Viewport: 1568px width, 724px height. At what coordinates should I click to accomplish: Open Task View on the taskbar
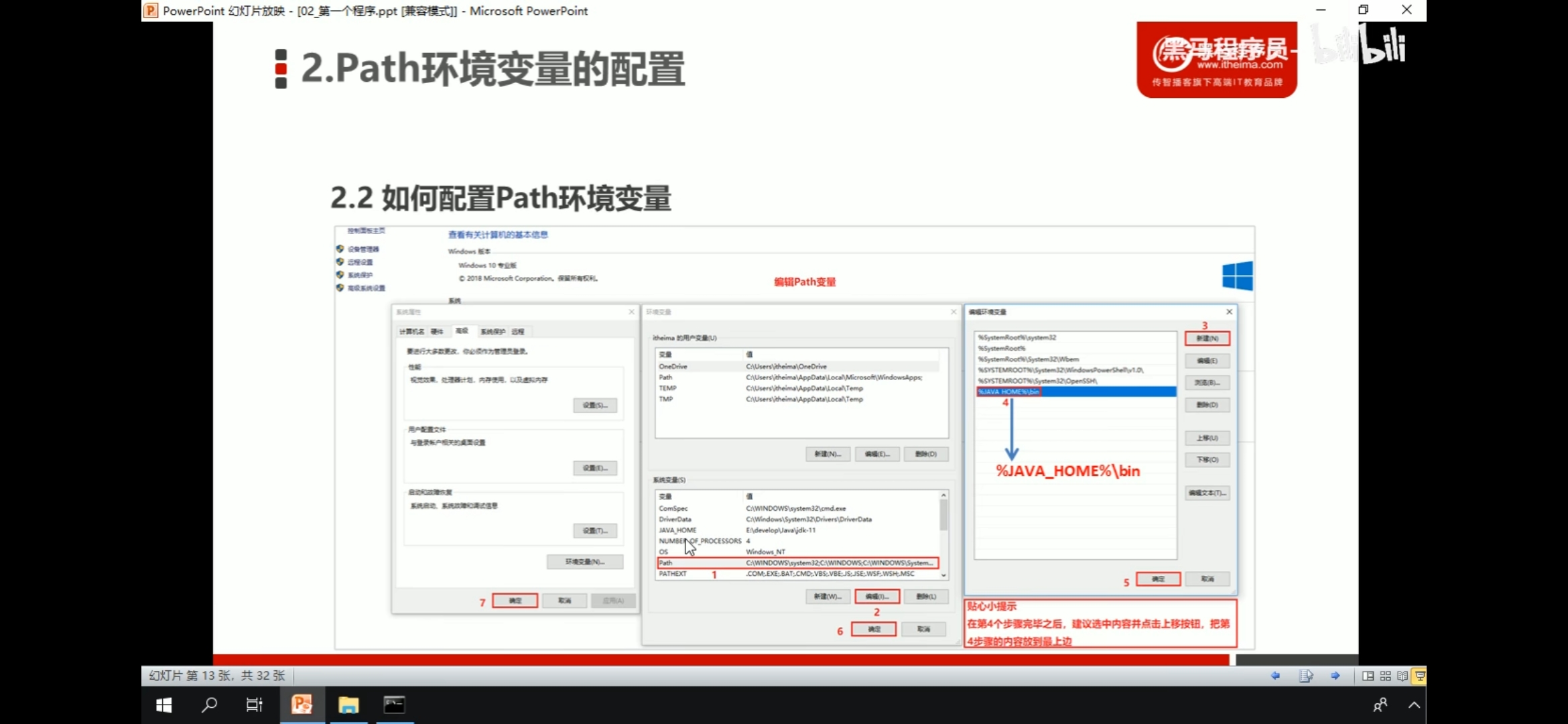tap(255, 705)
